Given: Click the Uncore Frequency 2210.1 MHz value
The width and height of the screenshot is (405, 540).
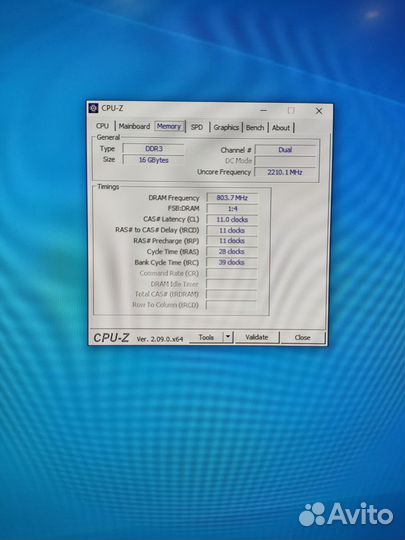Looking at the screenshot, I should (x=285, y=172).
